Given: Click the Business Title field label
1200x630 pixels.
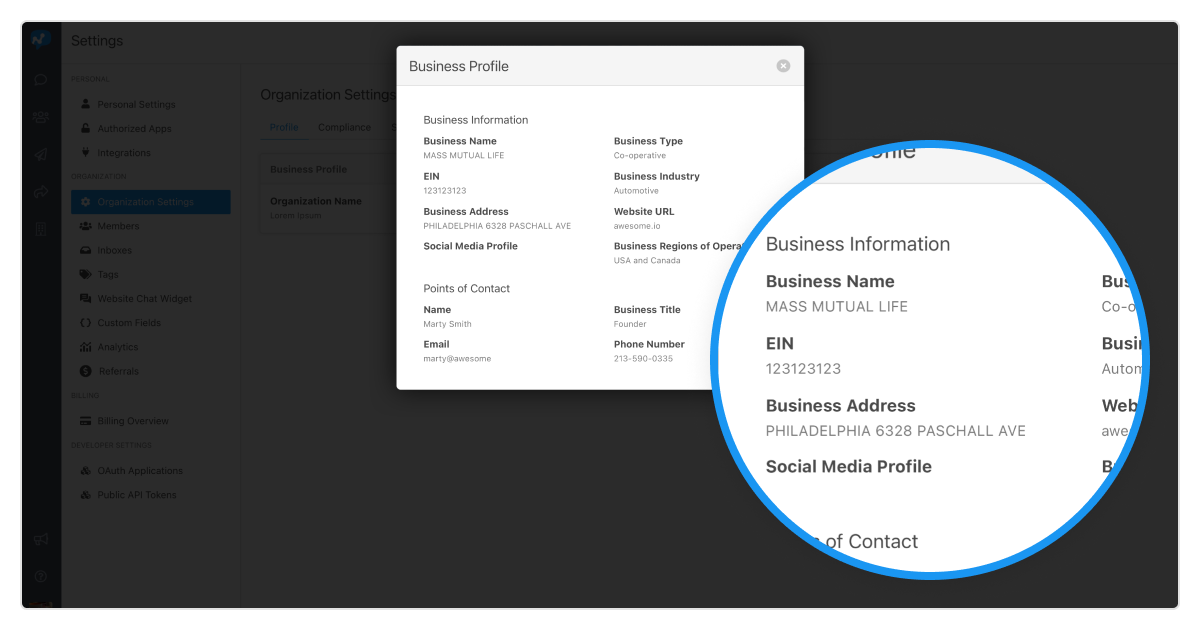Looking at the screenshot, I should click(647, 310).
